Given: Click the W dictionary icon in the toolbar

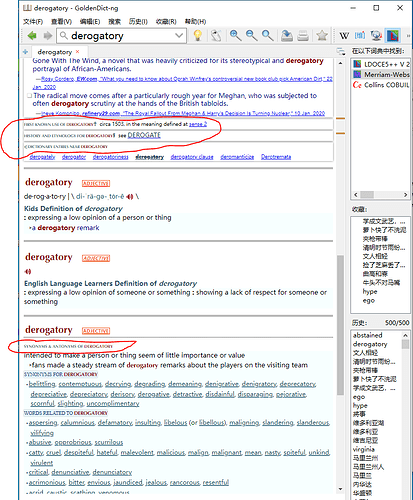Looking at the screenshot, I should [x=344, y=35].
